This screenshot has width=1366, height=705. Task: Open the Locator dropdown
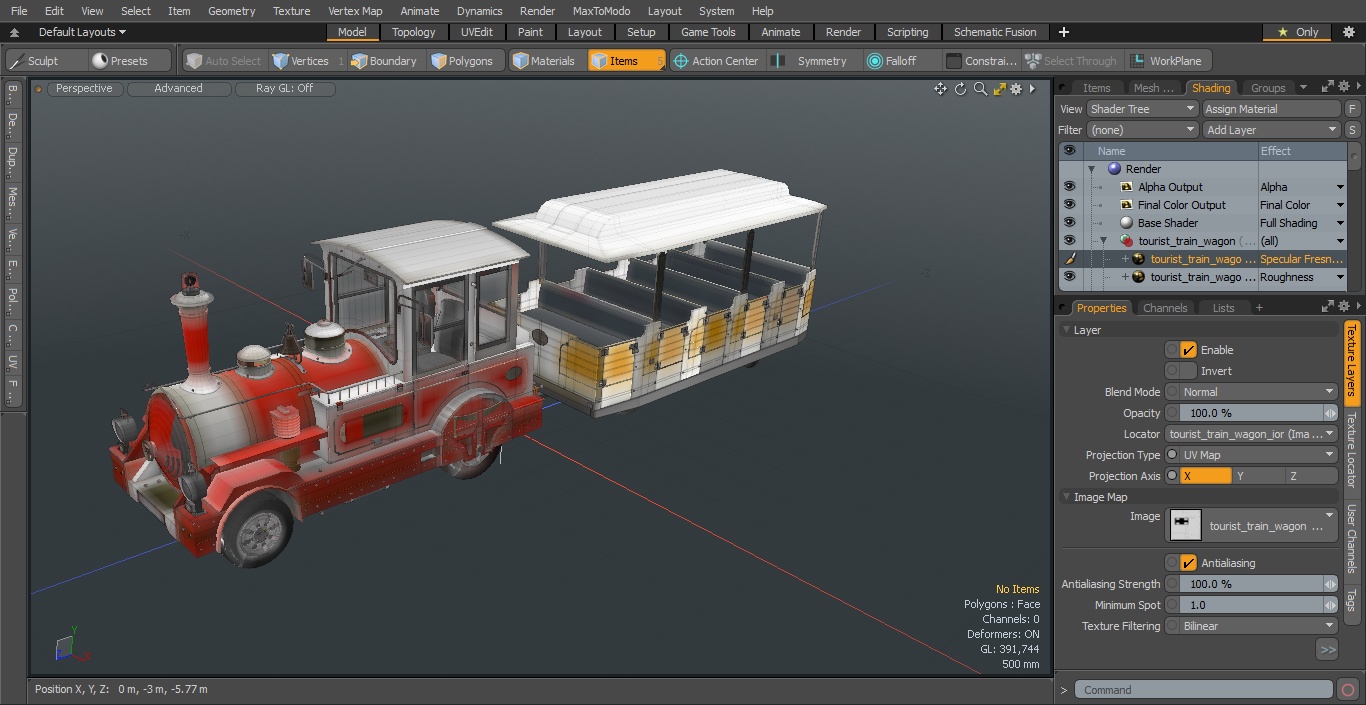tap(1252, 434)
